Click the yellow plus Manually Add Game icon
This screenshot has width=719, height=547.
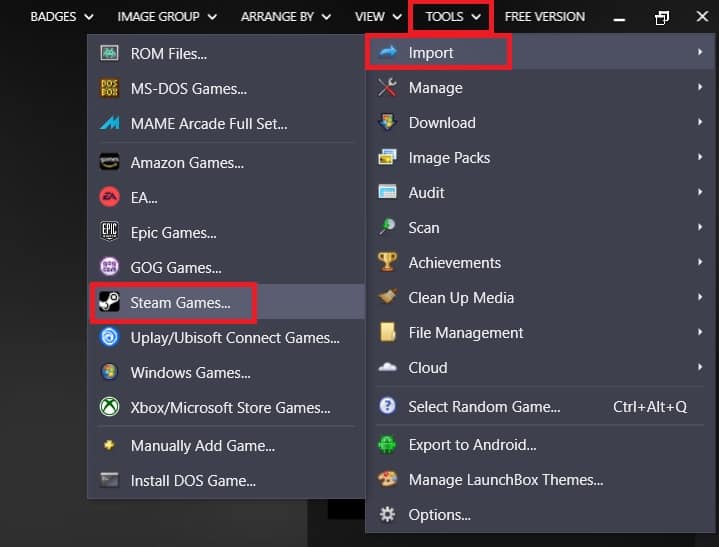109,445
